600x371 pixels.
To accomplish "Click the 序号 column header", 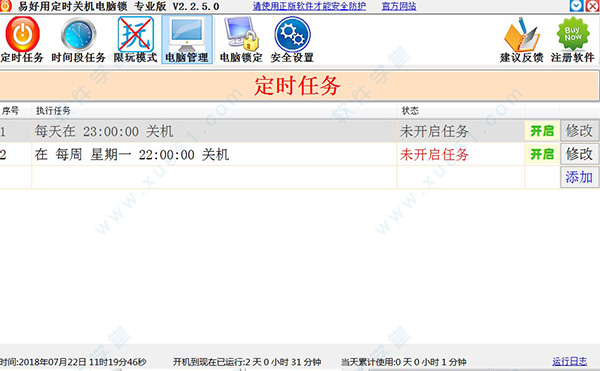I will 10,111.
